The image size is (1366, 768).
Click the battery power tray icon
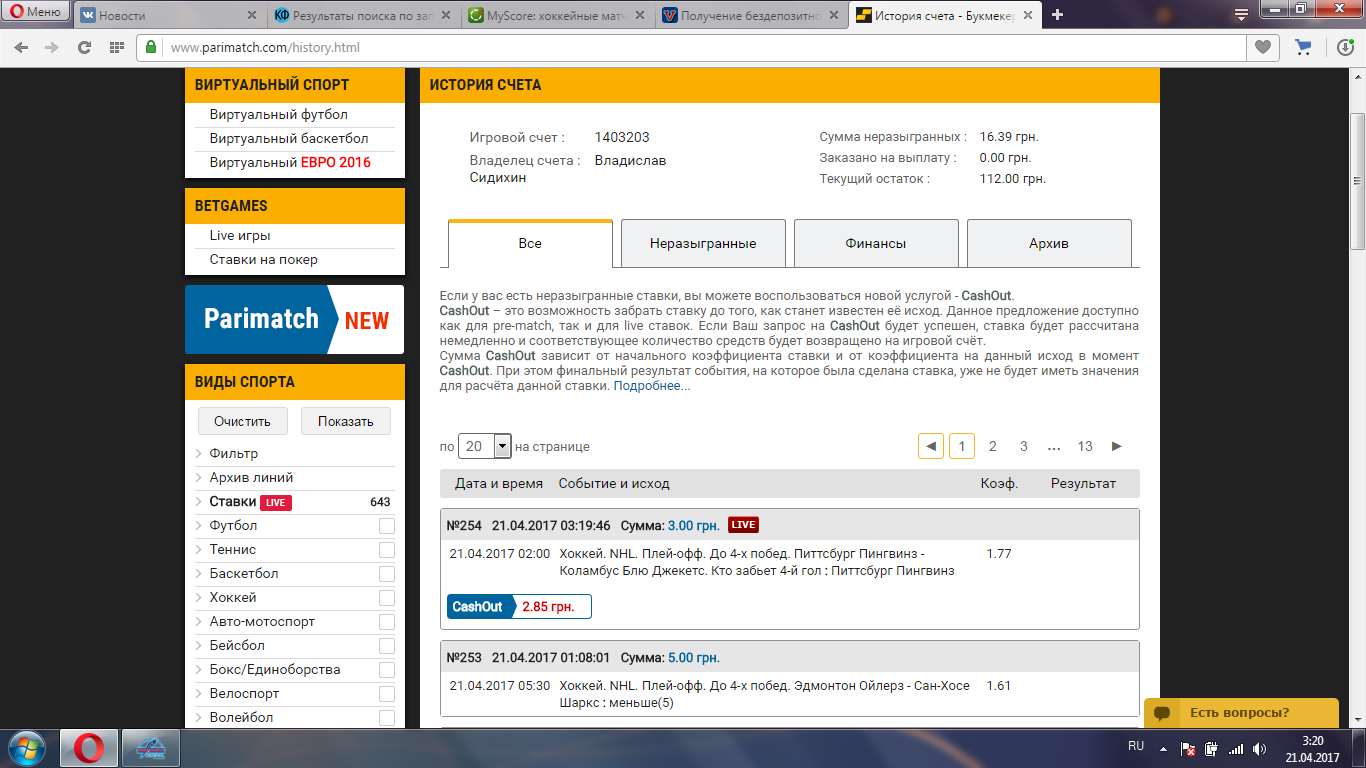1211,748
